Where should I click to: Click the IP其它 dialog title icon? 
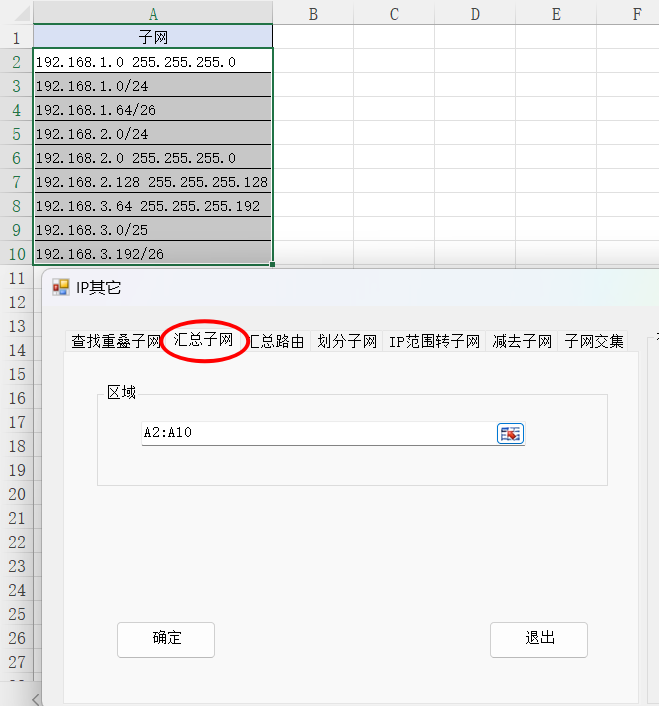(61, 287)
